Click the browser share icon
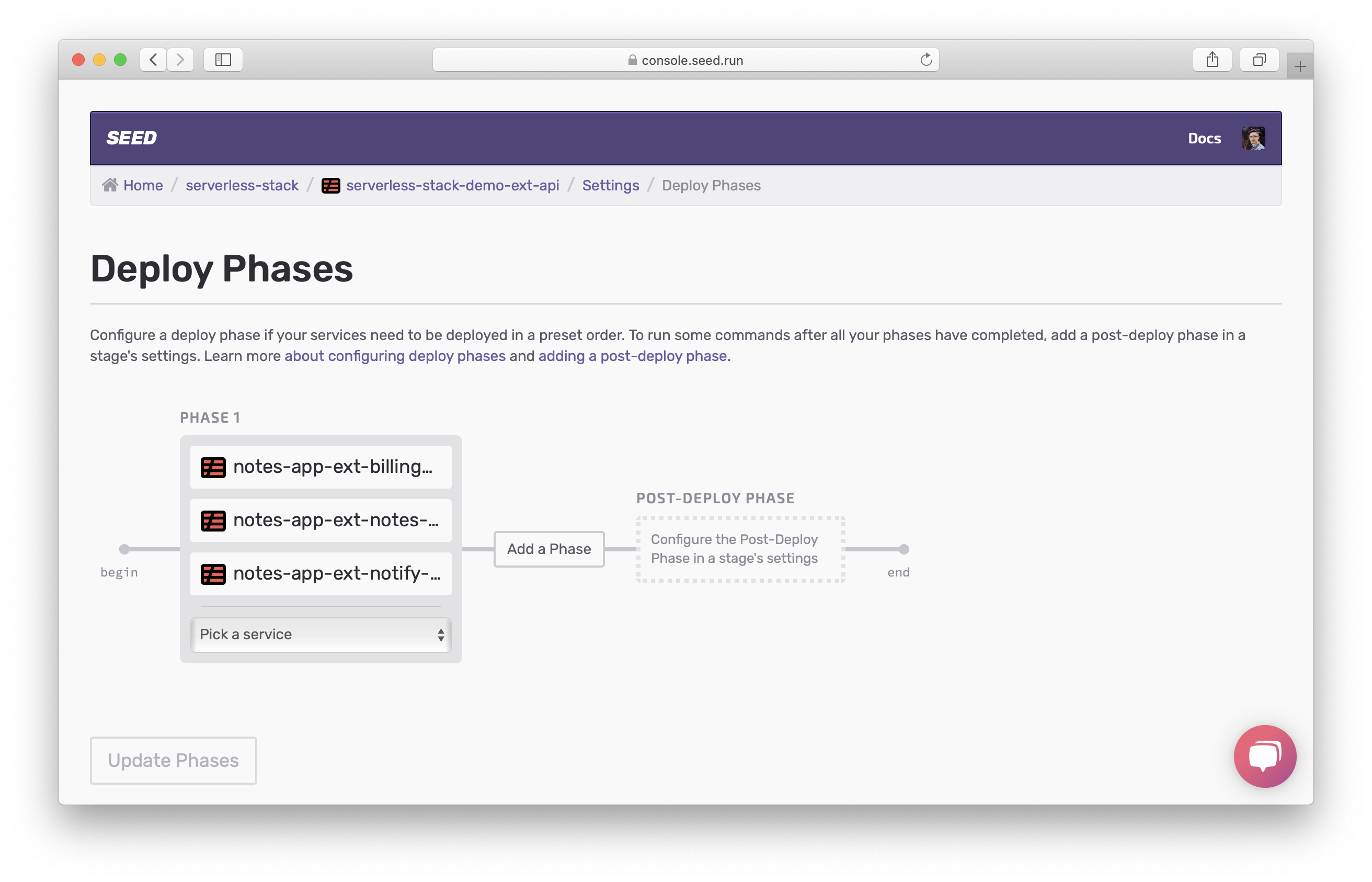Screen dimensions: 1372x882 (1211, 60)
